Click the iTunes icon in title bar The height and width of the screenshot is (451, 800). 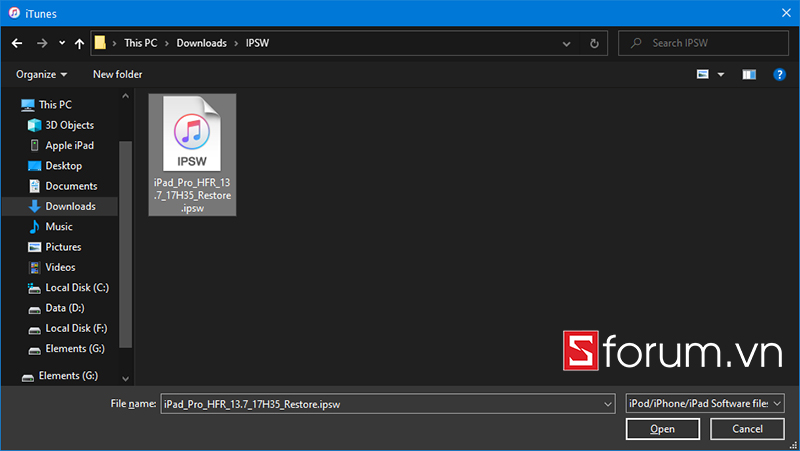[14, 13]
